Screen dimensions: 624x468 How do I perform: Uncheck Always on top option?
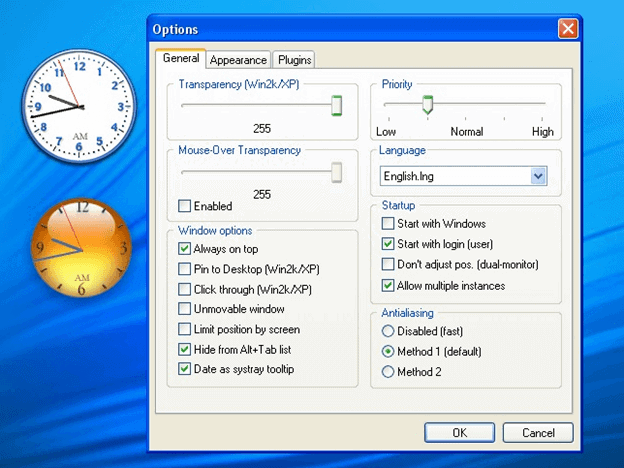pyautogui.click(x=185, y=248)
